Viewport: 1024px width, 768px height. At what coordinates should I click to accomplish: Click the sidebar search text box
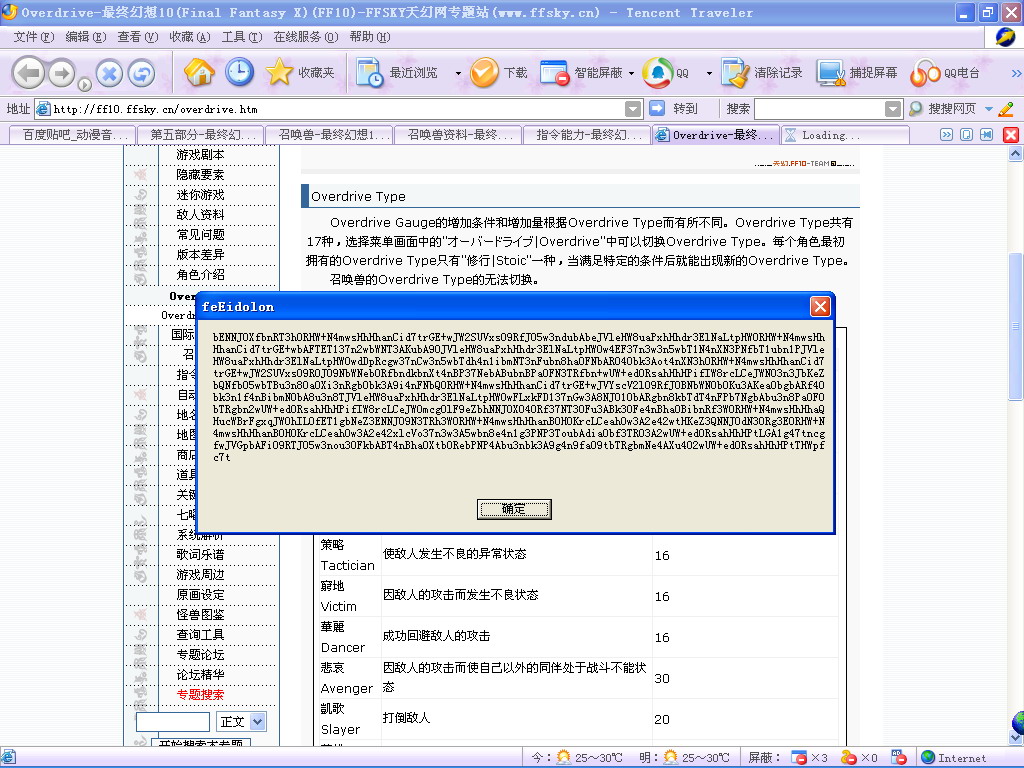point(172,722)
